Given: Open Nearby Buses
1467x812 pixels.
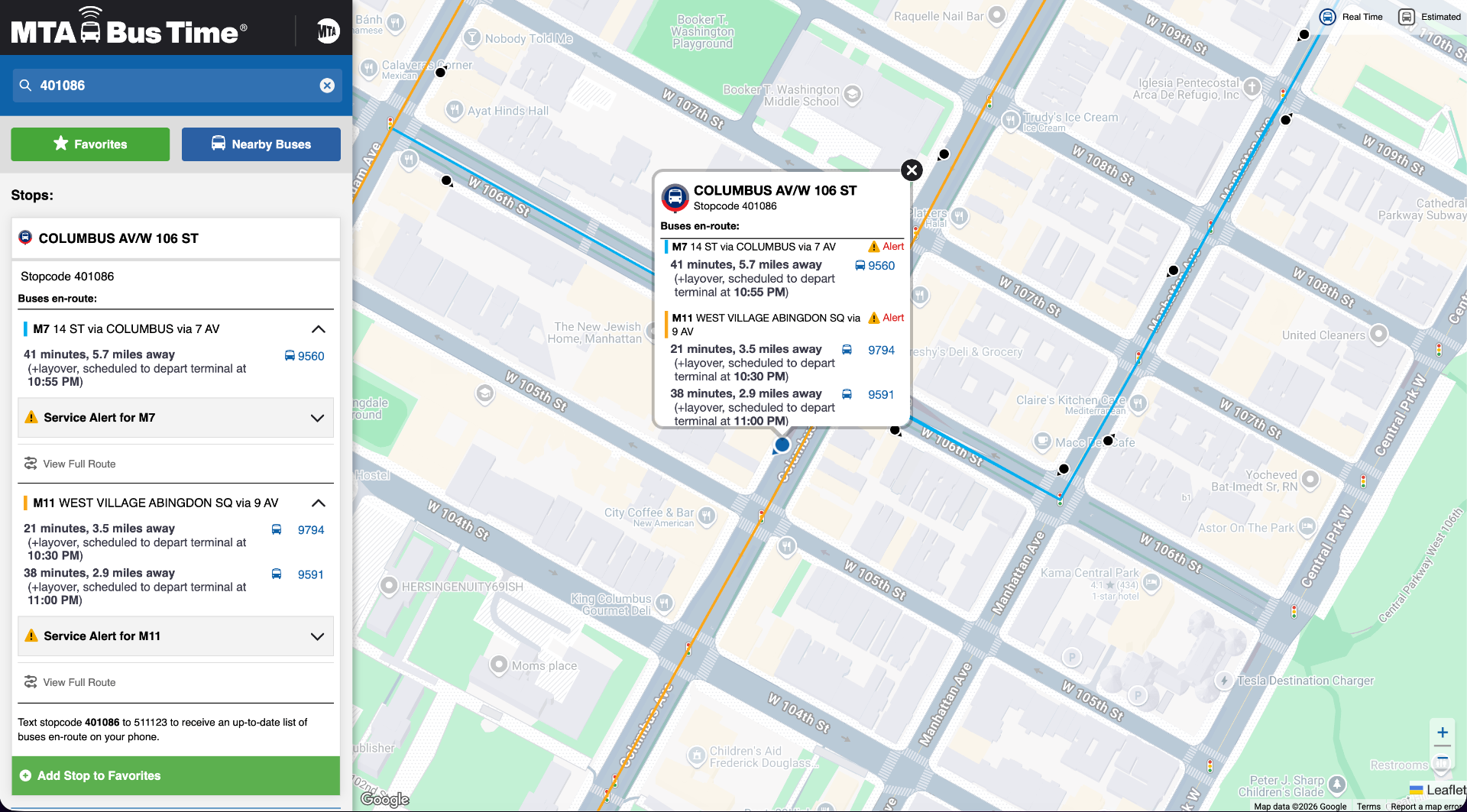Looking at the screenshot, I should pos(261,144).
